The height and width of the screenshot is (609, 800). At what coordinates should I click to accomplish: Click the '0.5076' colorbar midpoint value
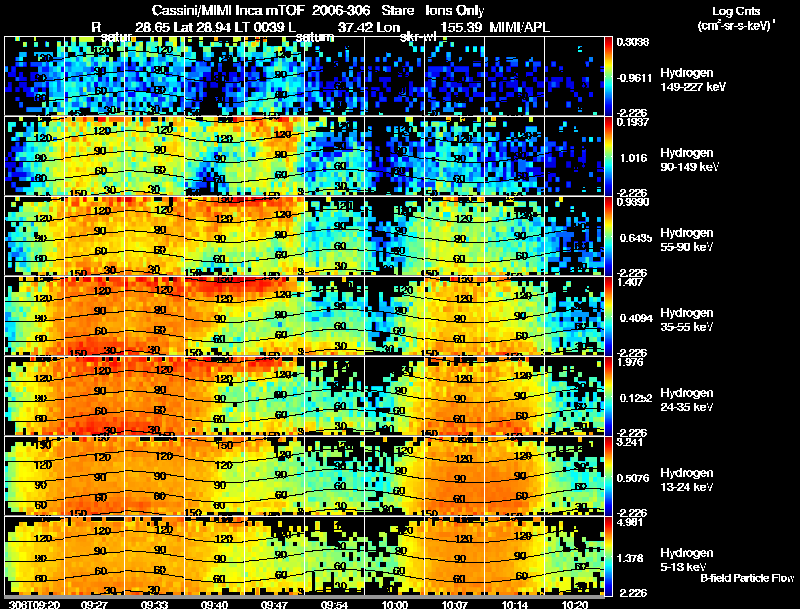(x=635, y=478)
